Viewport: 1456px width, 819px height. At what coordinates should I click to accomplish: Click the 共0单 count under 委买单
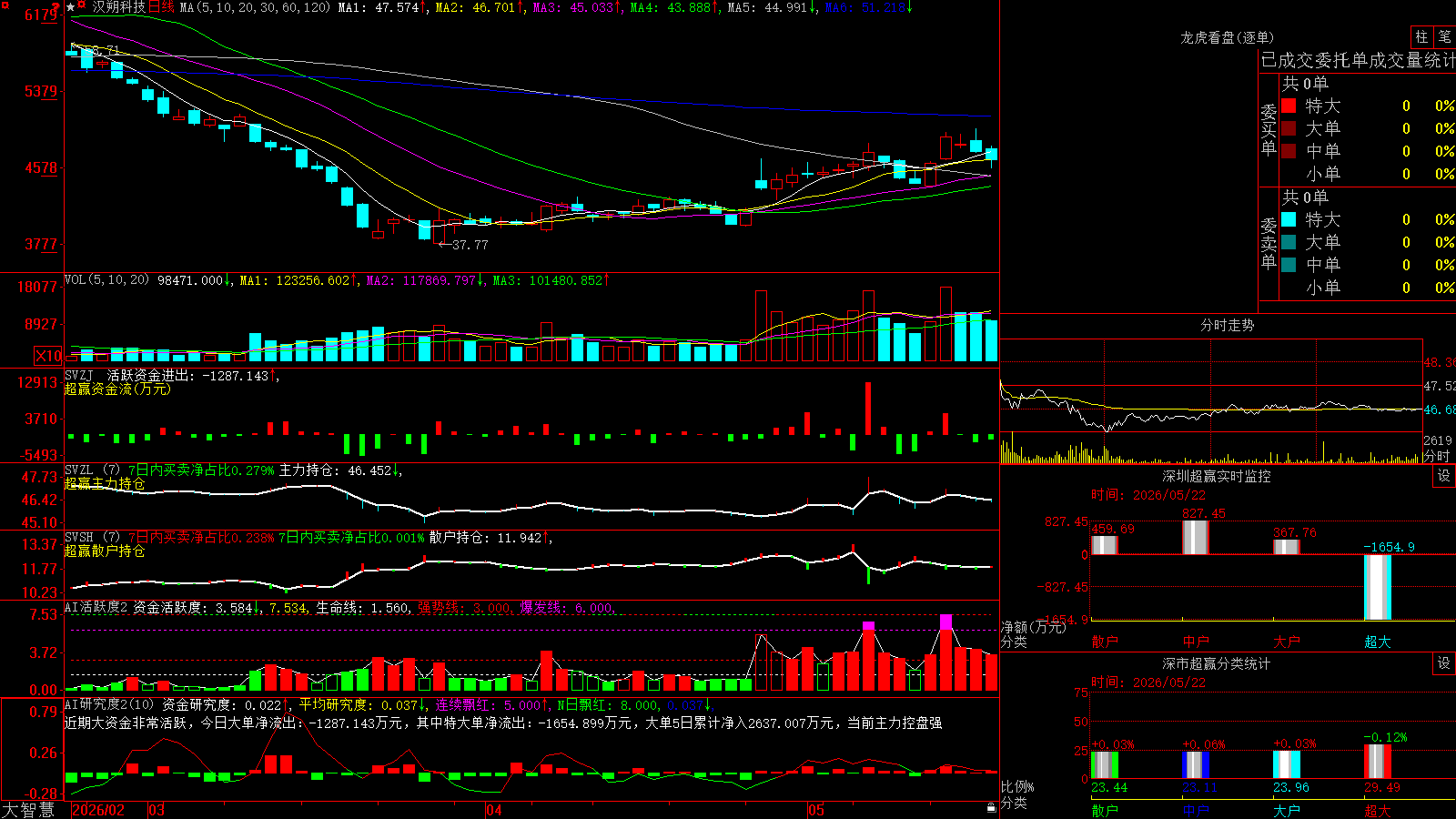(x=1305, y=83)
